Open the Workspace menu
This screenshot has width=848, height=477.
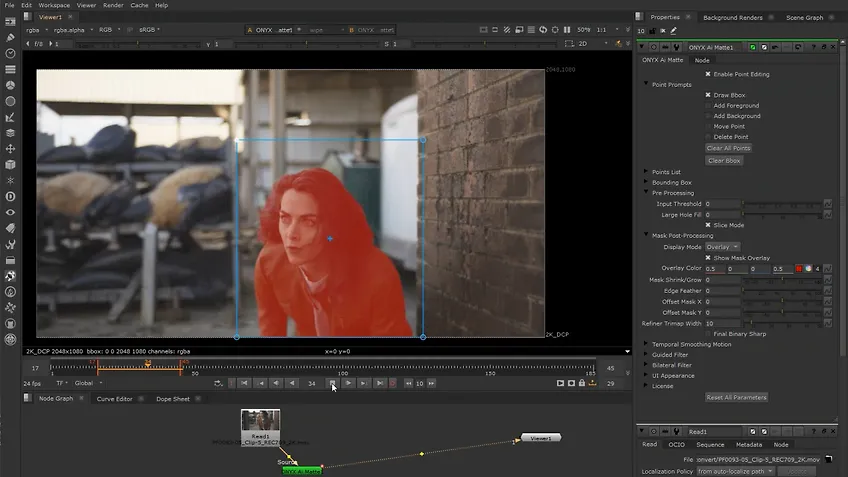[54, 5]
